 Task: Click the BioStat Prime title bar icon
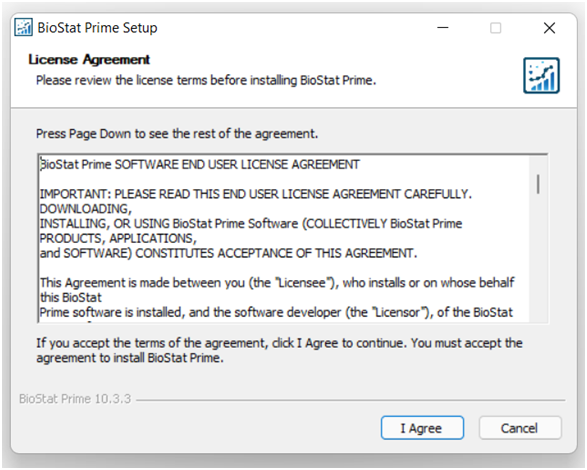point(23,27)
